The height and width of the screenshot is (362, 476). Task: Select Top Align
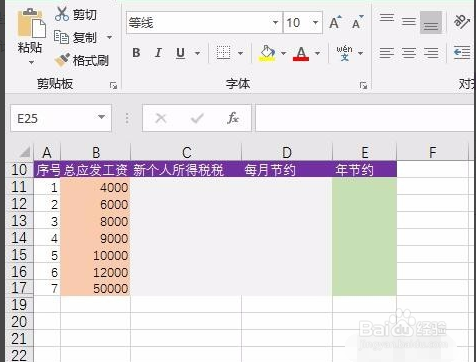coord(387,18)
